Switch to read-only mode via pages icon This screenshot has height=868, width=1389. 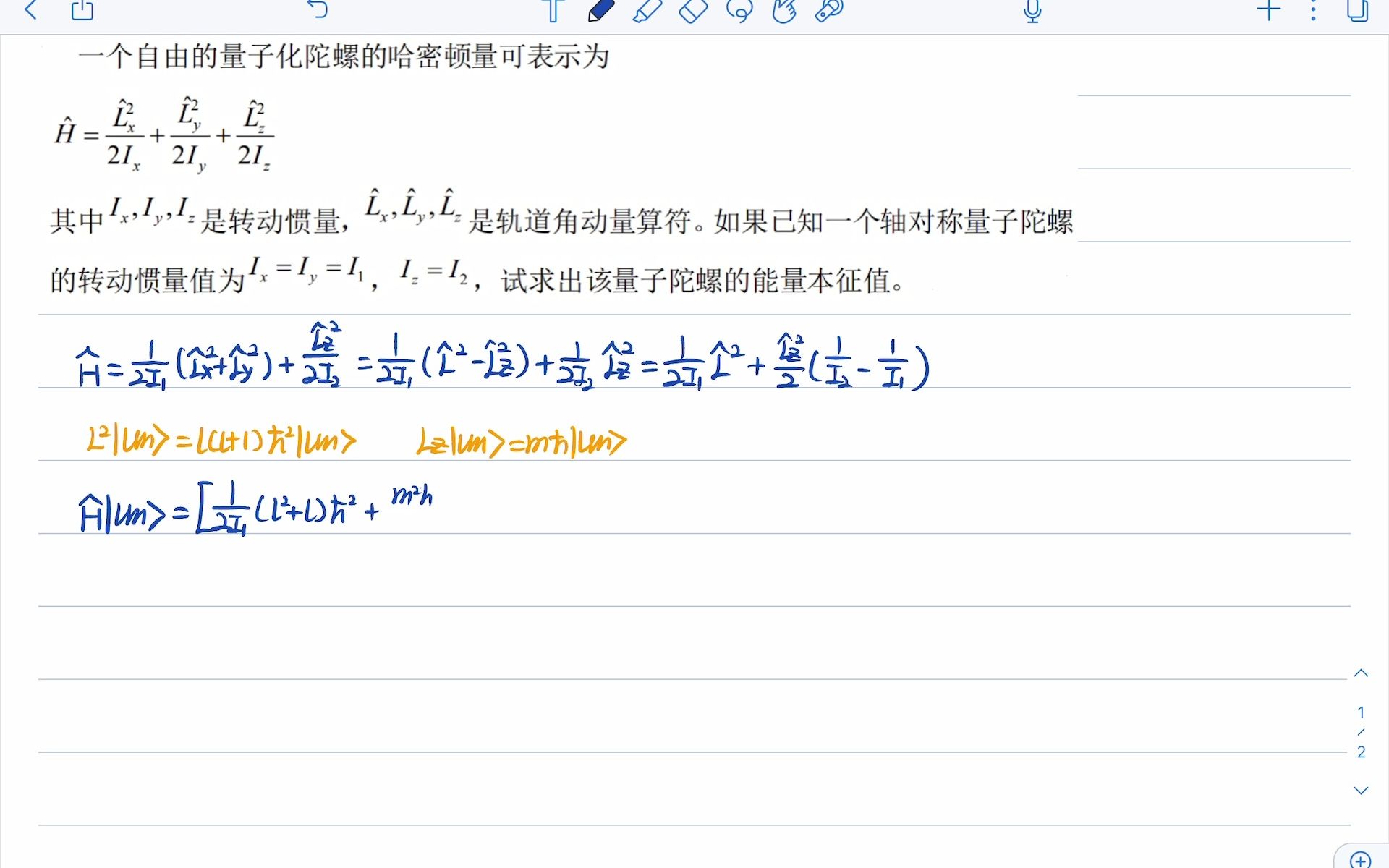click(x=1359, y=11)
